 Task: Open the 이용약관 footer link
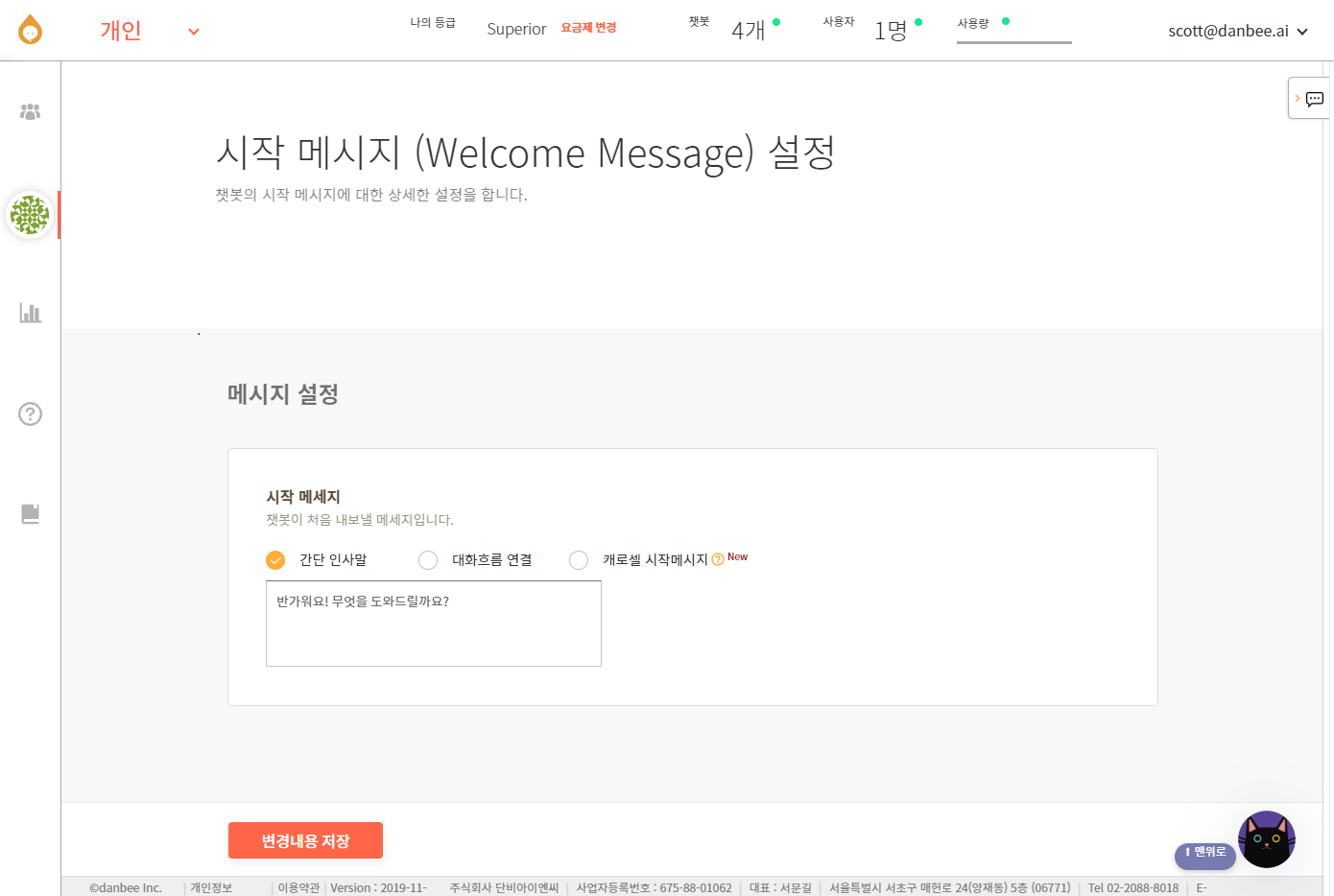click(298, 888)
